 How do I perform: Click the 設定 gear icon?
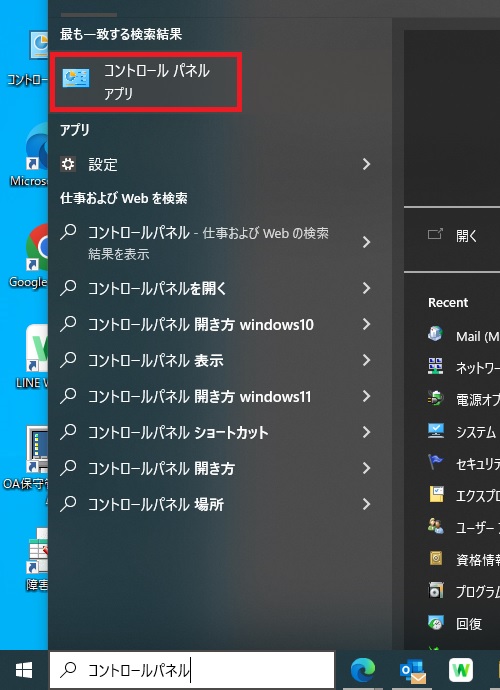tap(68, 164)
